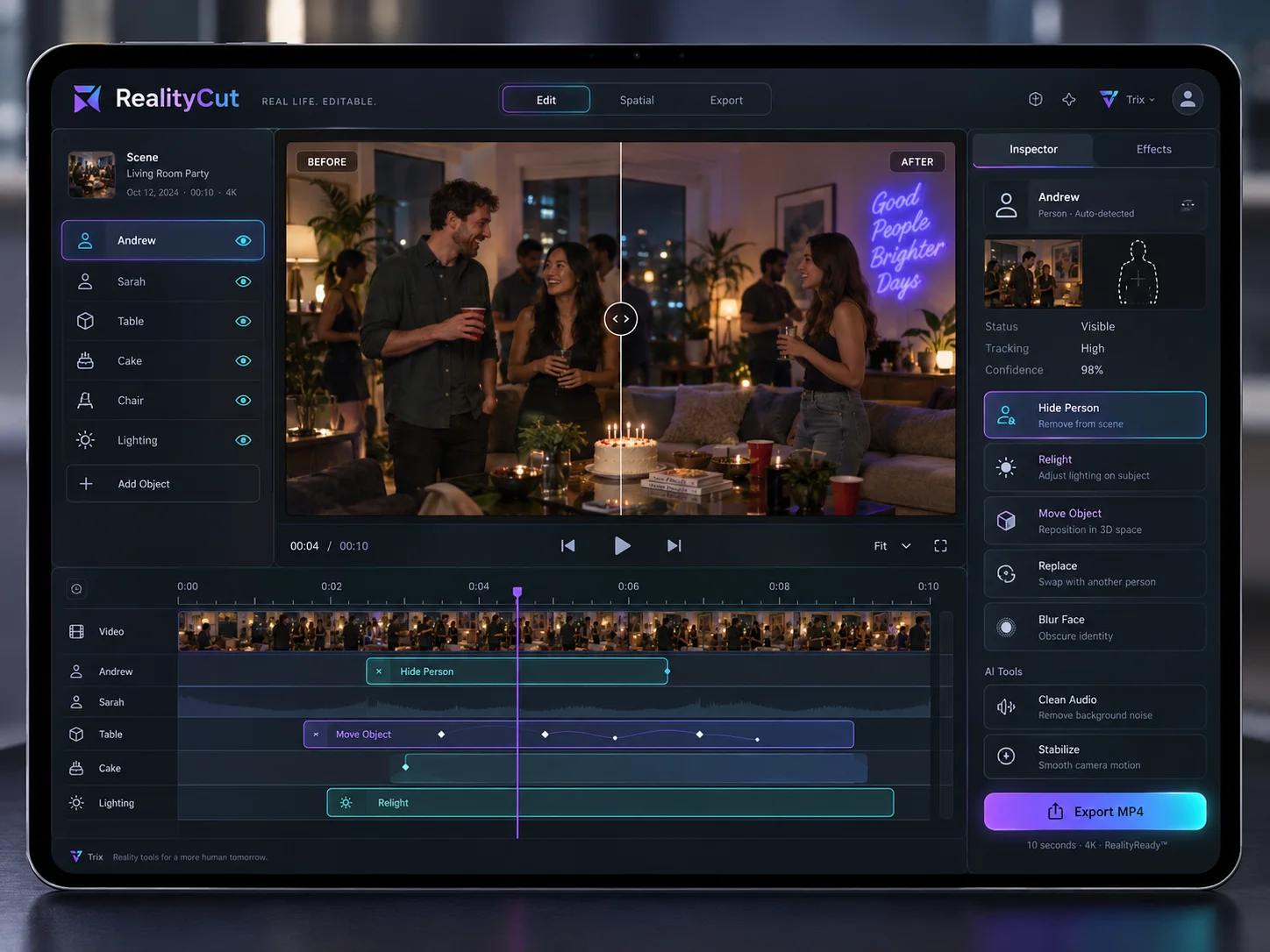Enter fullscreen preview mode
This screenshot has width=1270, height=952.
click(940, 545)
